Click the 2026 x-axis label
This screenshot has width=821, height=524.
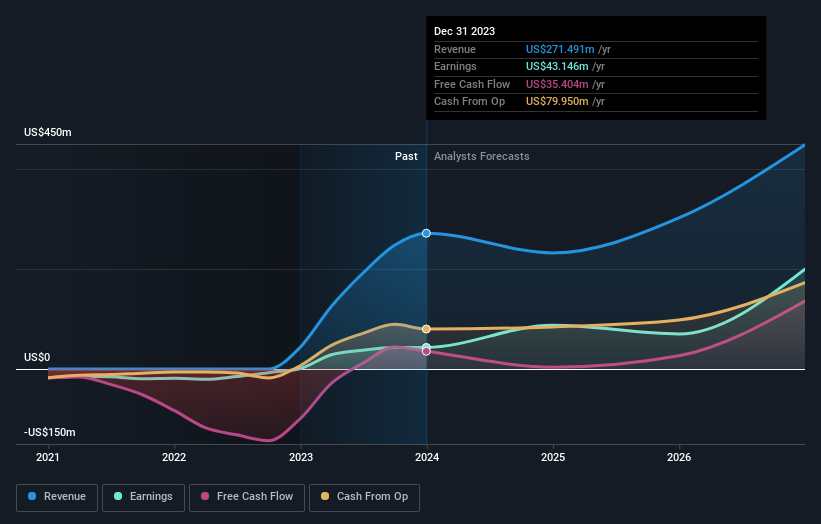pos(679,458)
